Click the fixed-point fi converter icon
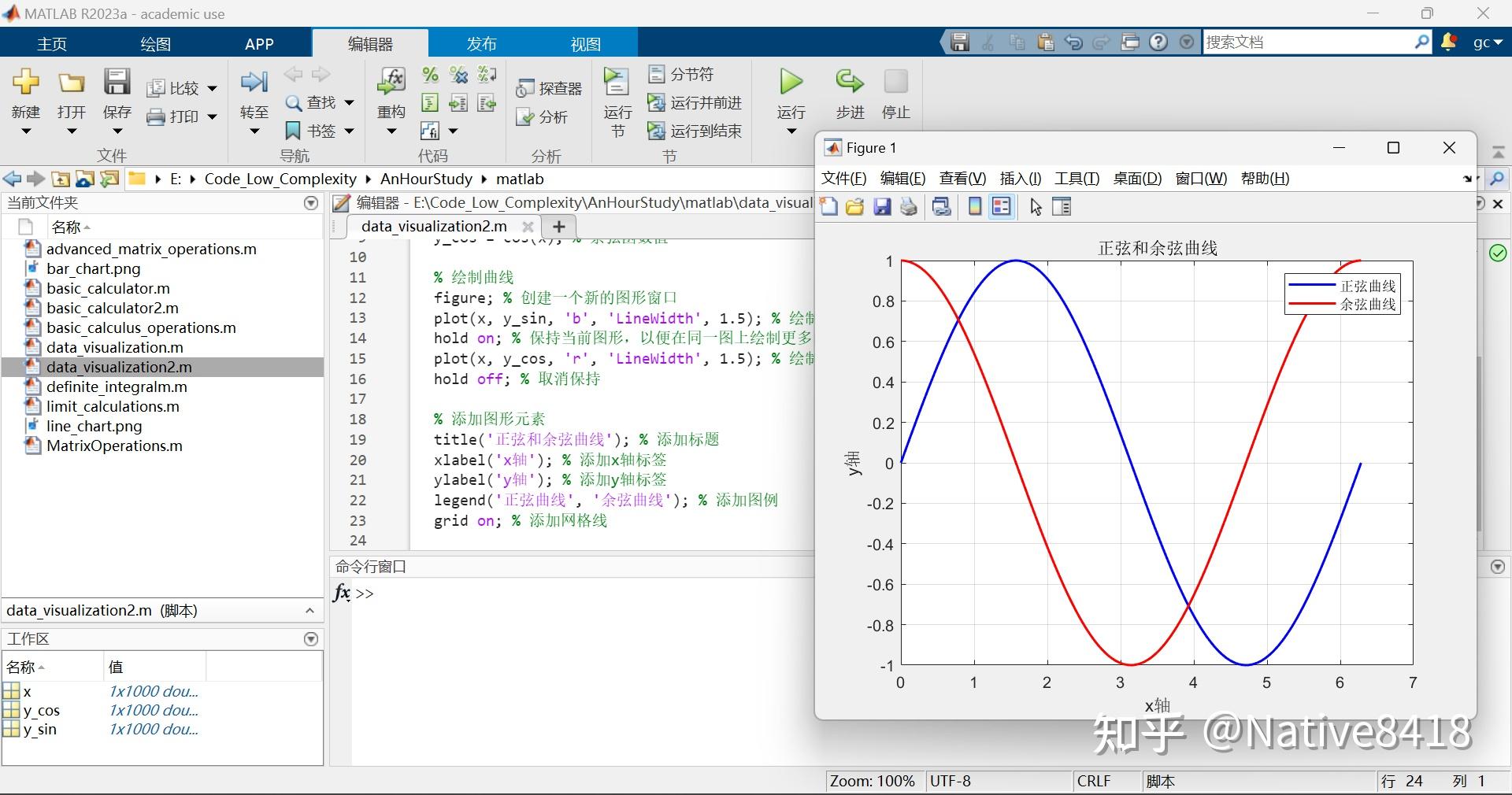1512x795 pixels. 430,131
